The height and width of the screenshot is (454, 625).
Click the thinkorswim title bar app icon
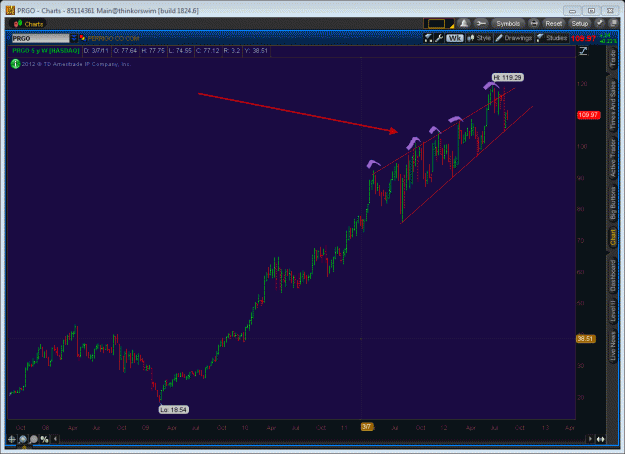pos(10,10)
